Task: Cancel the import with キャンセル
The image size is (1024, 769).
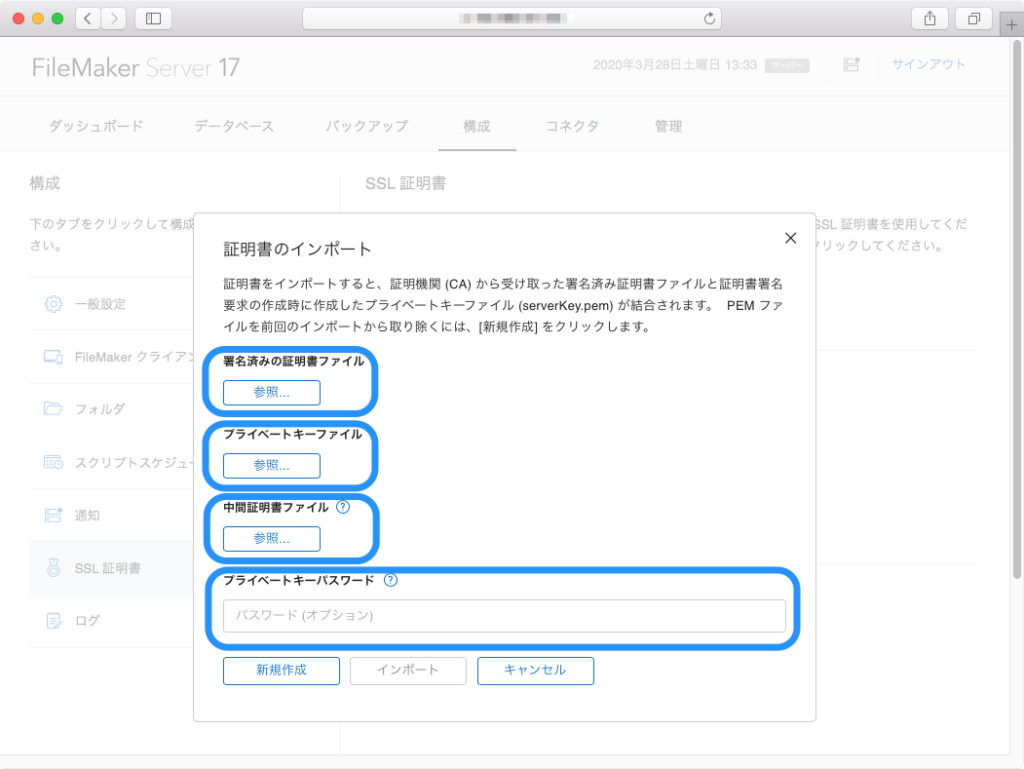Action: (x=536, y=670)
